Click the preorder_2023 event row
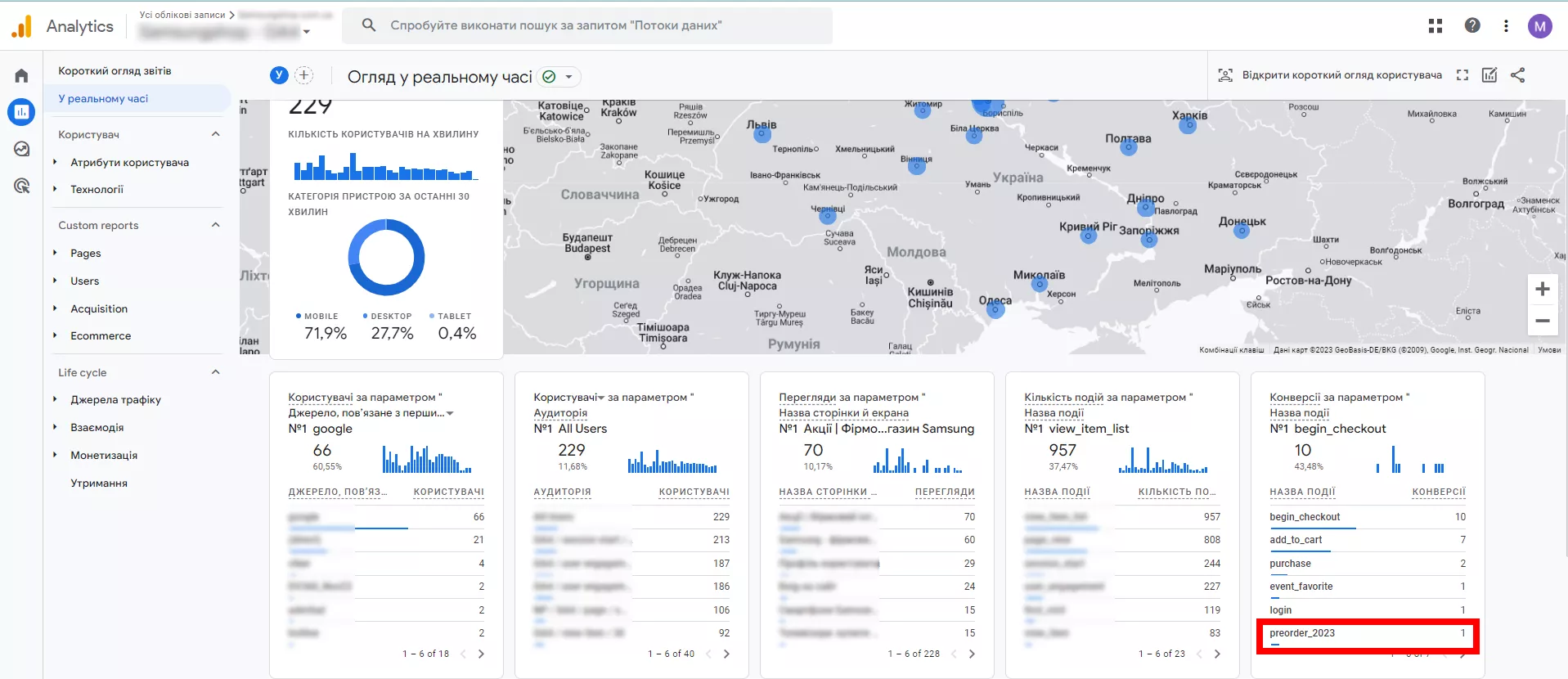 click(1367, 635)
